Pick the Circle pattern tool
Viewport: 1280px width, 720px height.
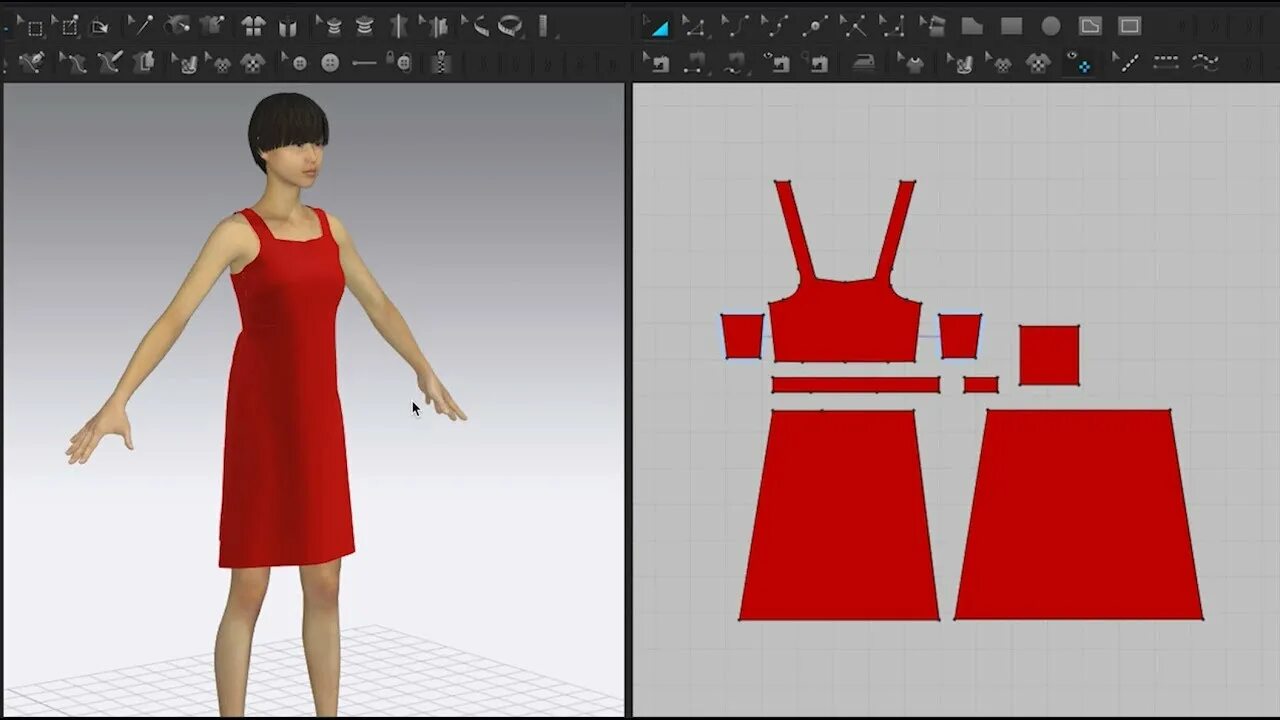tap(1050, 27)
